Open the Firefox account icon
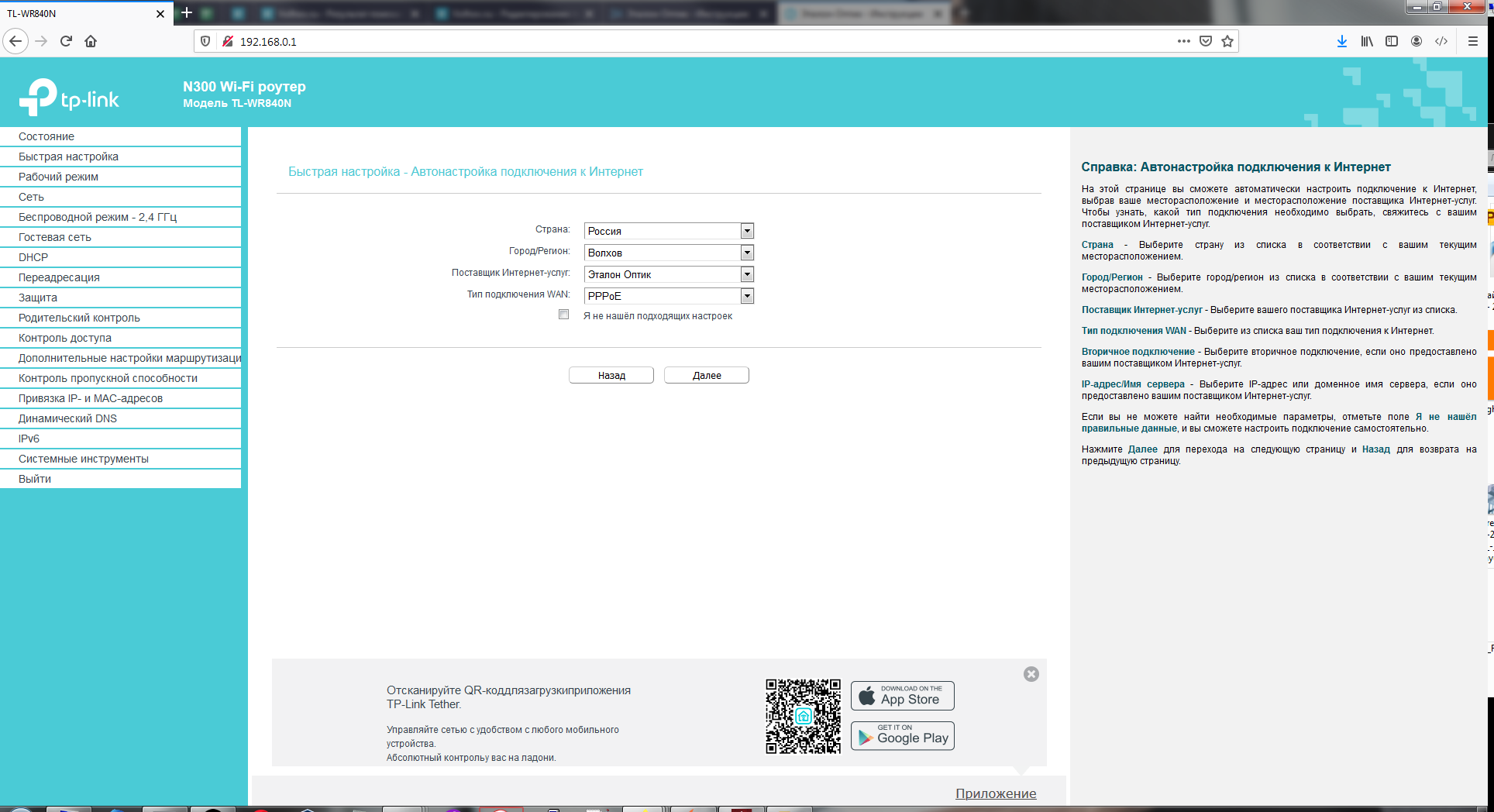Viewport: 1494px width, 812px height. [1417, 41]
